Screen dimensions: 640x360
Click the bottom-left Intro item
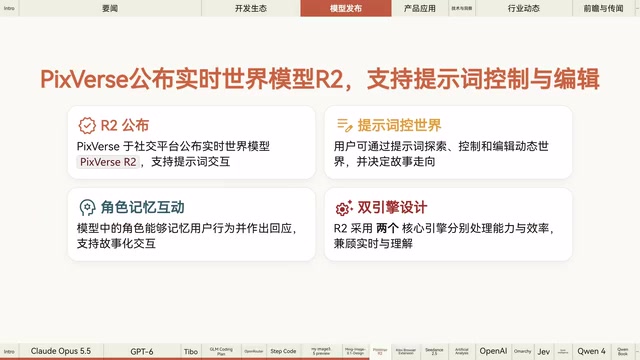[9, 351]
